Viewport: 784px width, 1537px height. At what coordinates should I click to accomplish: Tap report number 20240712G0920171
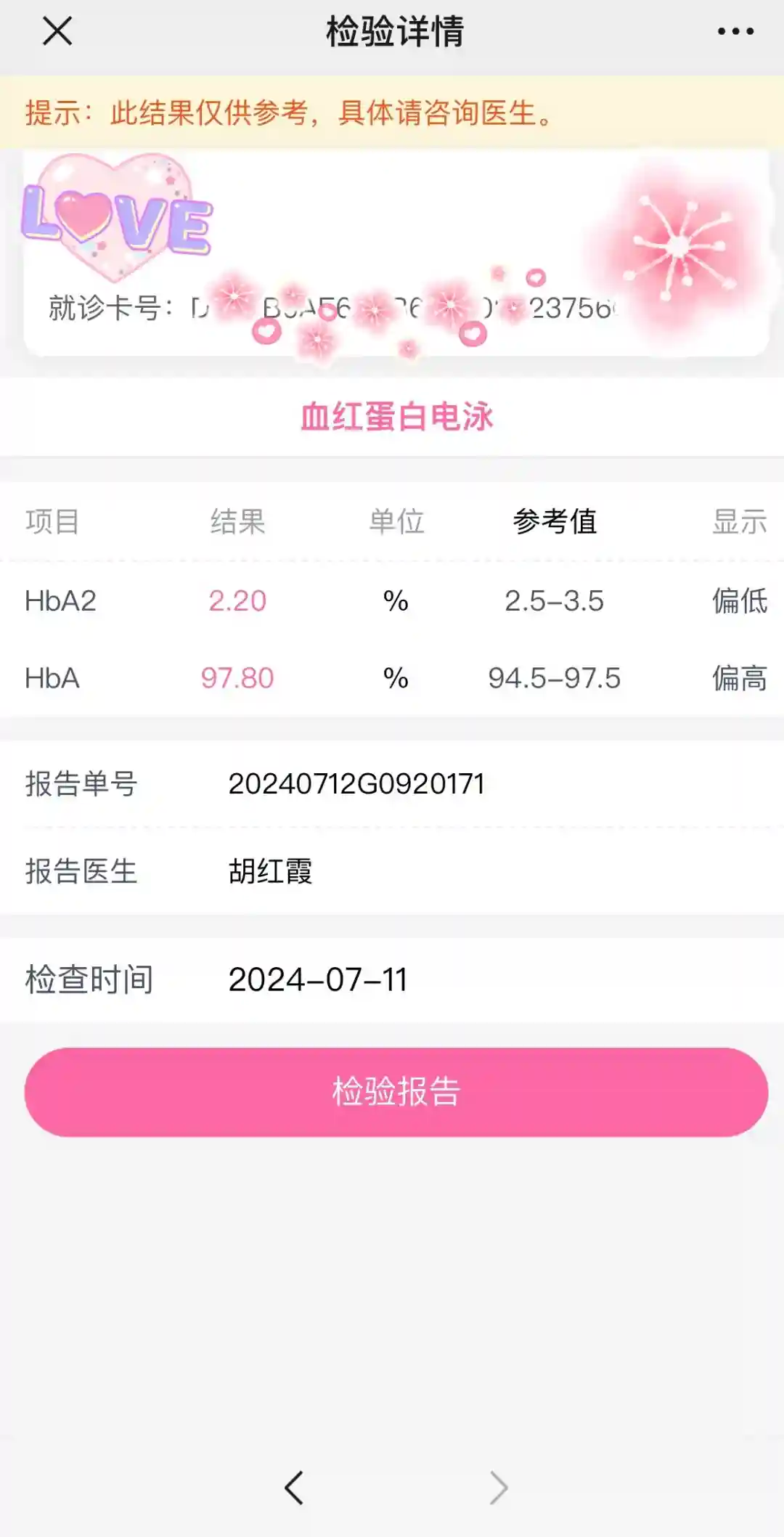coord(356,784)
